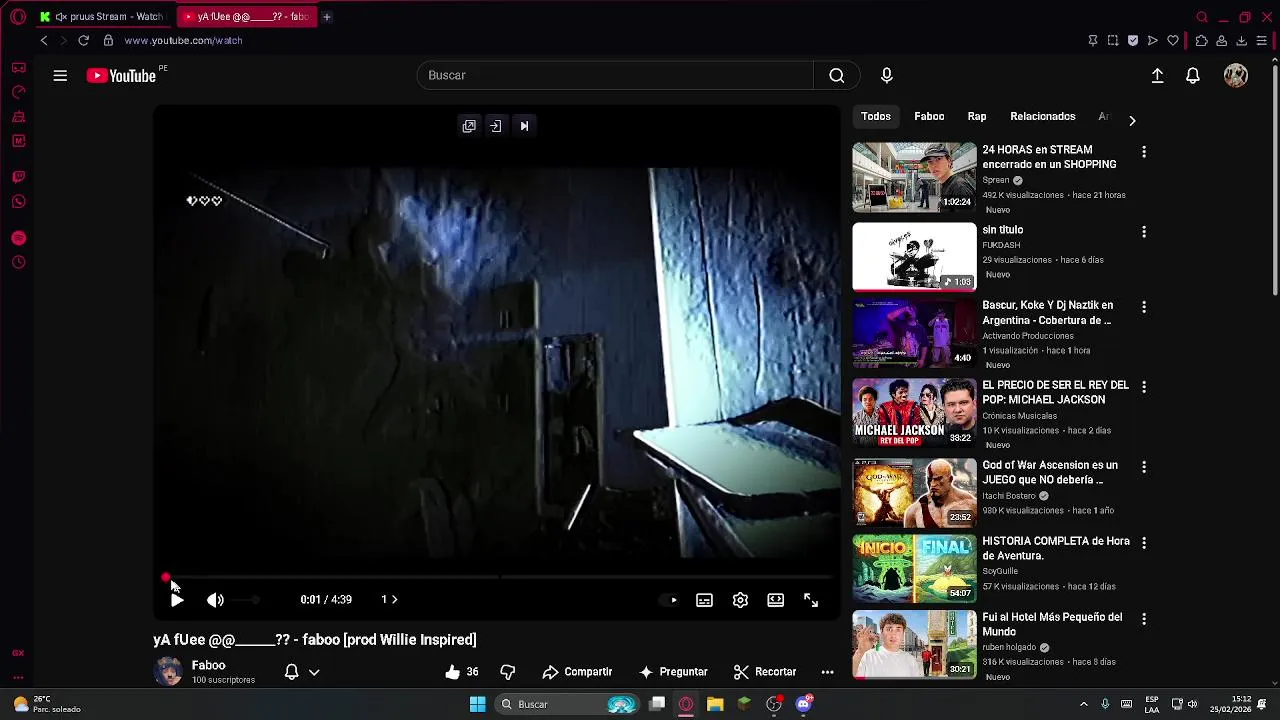Open 'Fui al Hotel Más Pequeño del Mundo' title

click(x=1052, y=625)
